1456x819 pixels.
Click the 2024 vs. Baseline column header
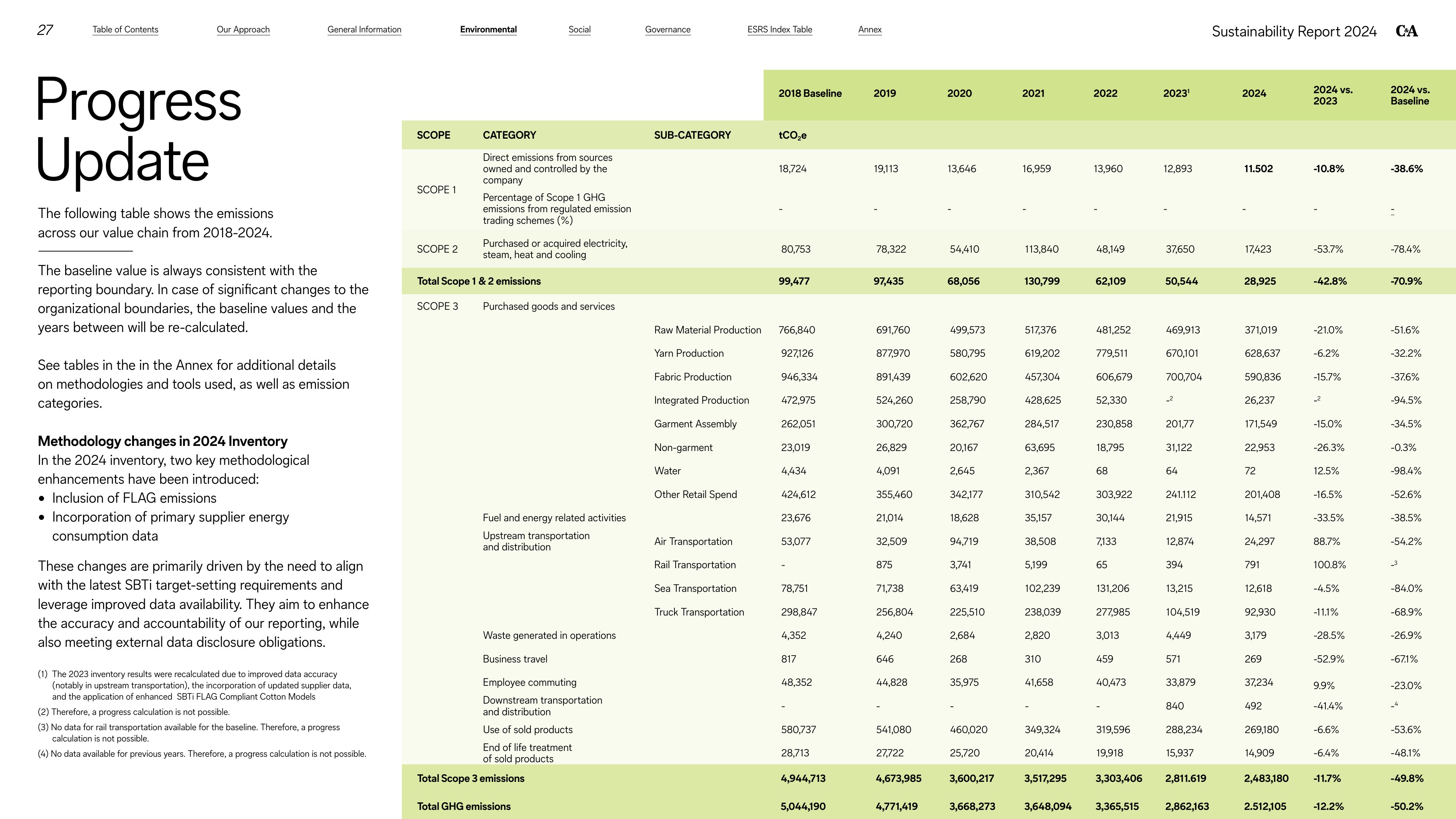tap(1410, 95)
